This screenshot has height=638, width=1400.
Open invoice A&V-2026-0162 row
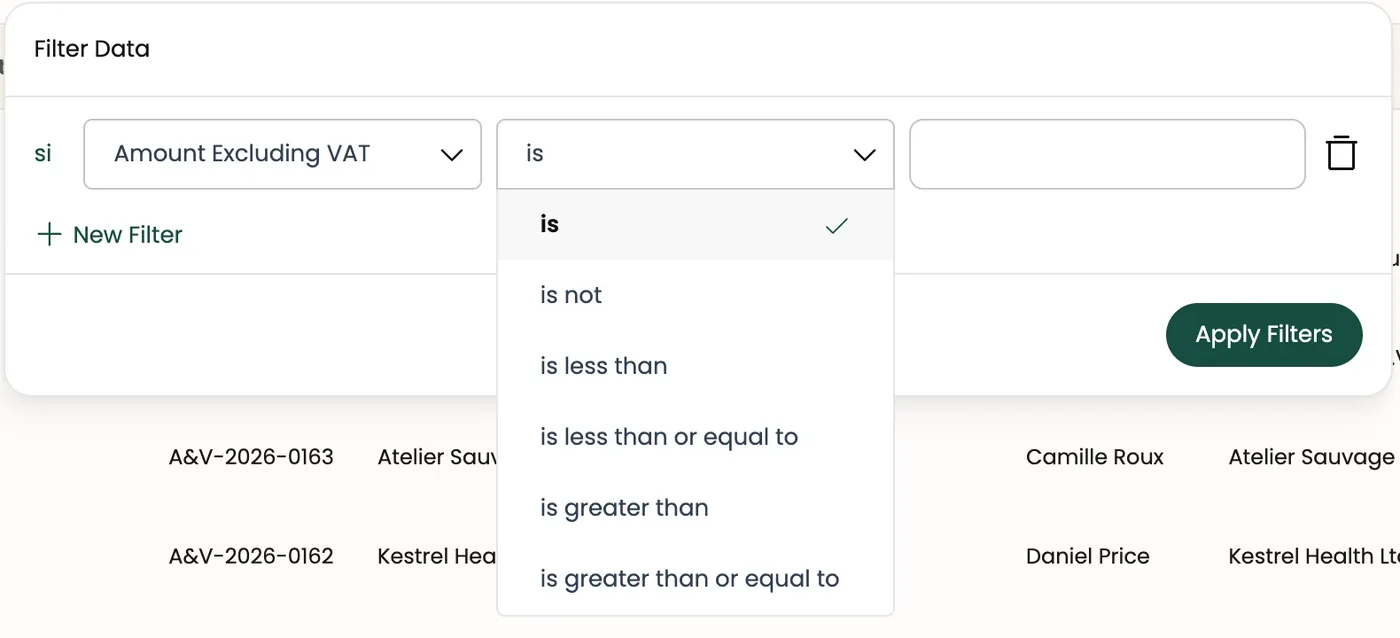click(x=251, y=556)
